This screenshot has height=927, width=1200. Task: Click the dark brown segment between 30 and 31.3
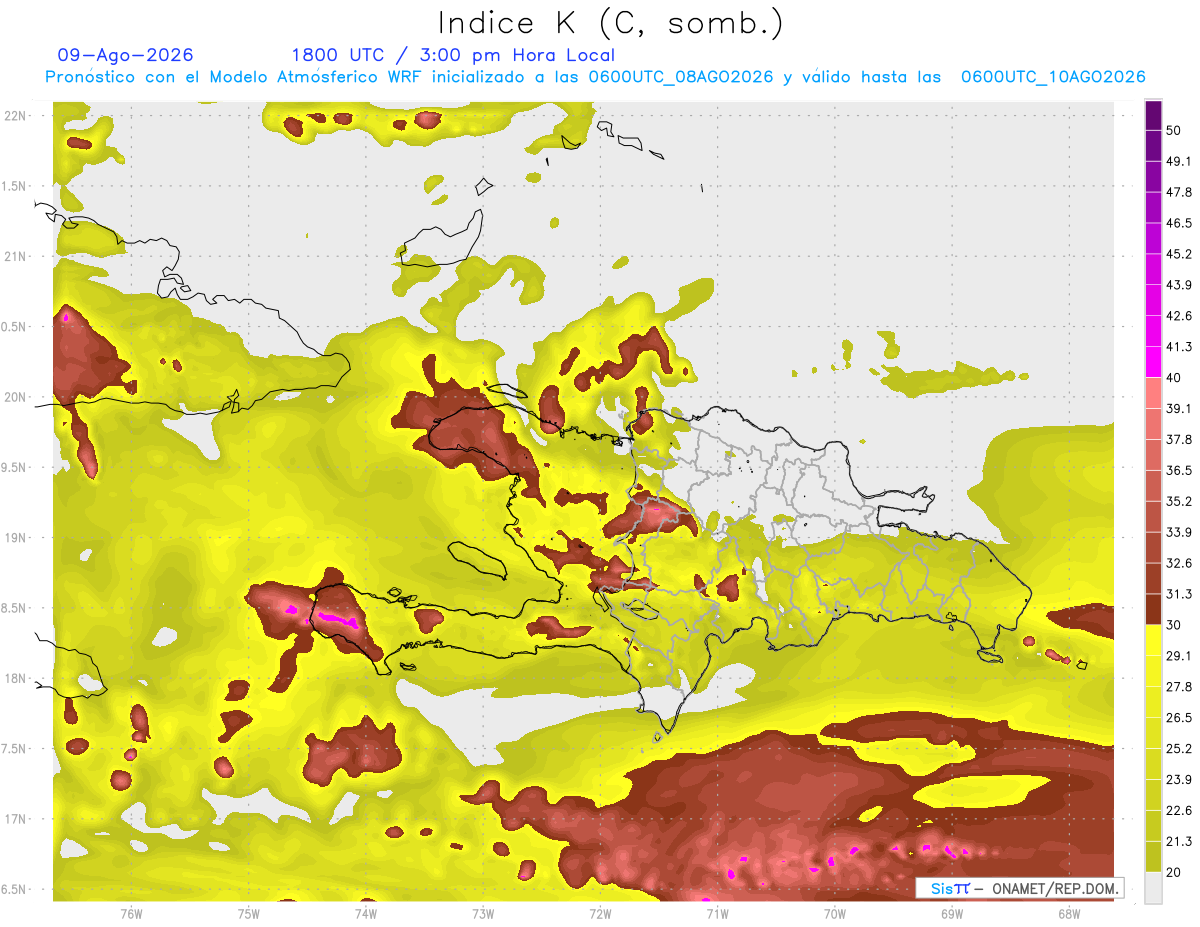[x=1154, y=610]
